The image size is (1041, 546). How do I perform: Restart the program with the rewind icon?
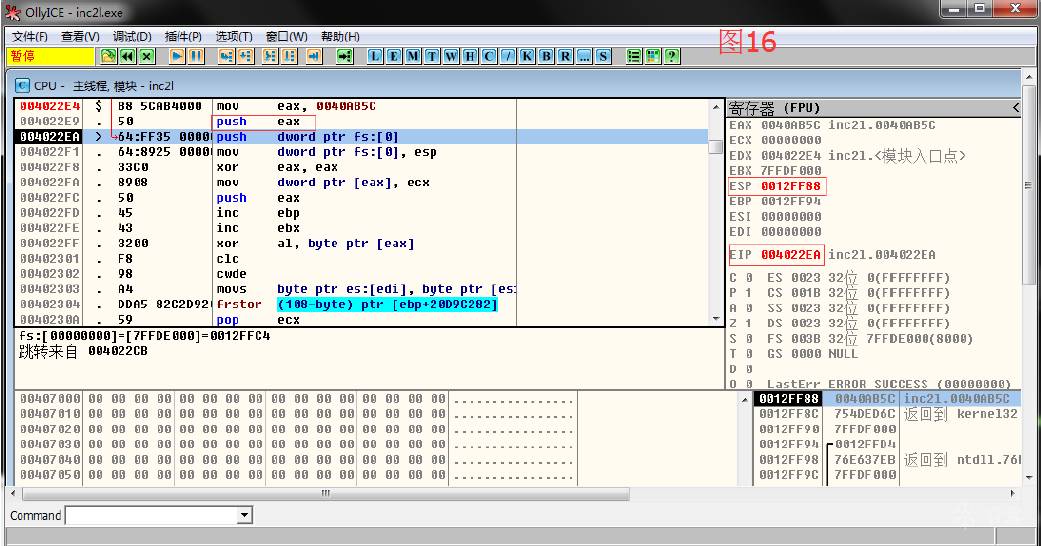tap(127, 56)
